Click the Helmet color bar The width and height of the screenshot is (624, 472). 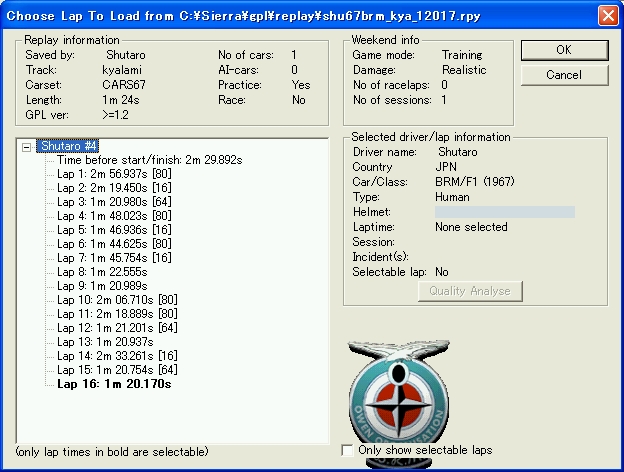click(x=505, y=212)
